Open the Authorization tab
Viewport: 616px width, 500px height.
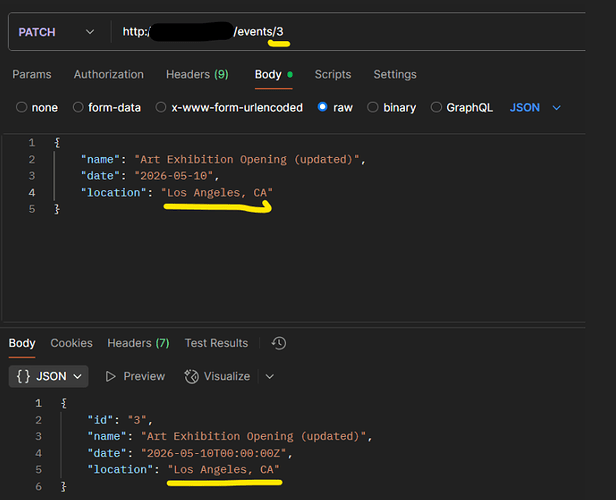[109, 74]
